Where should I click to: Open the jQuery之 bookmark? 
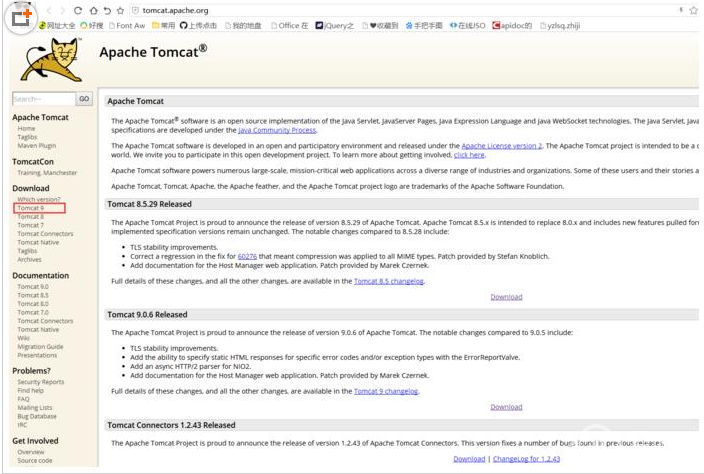tap(334, 26)
